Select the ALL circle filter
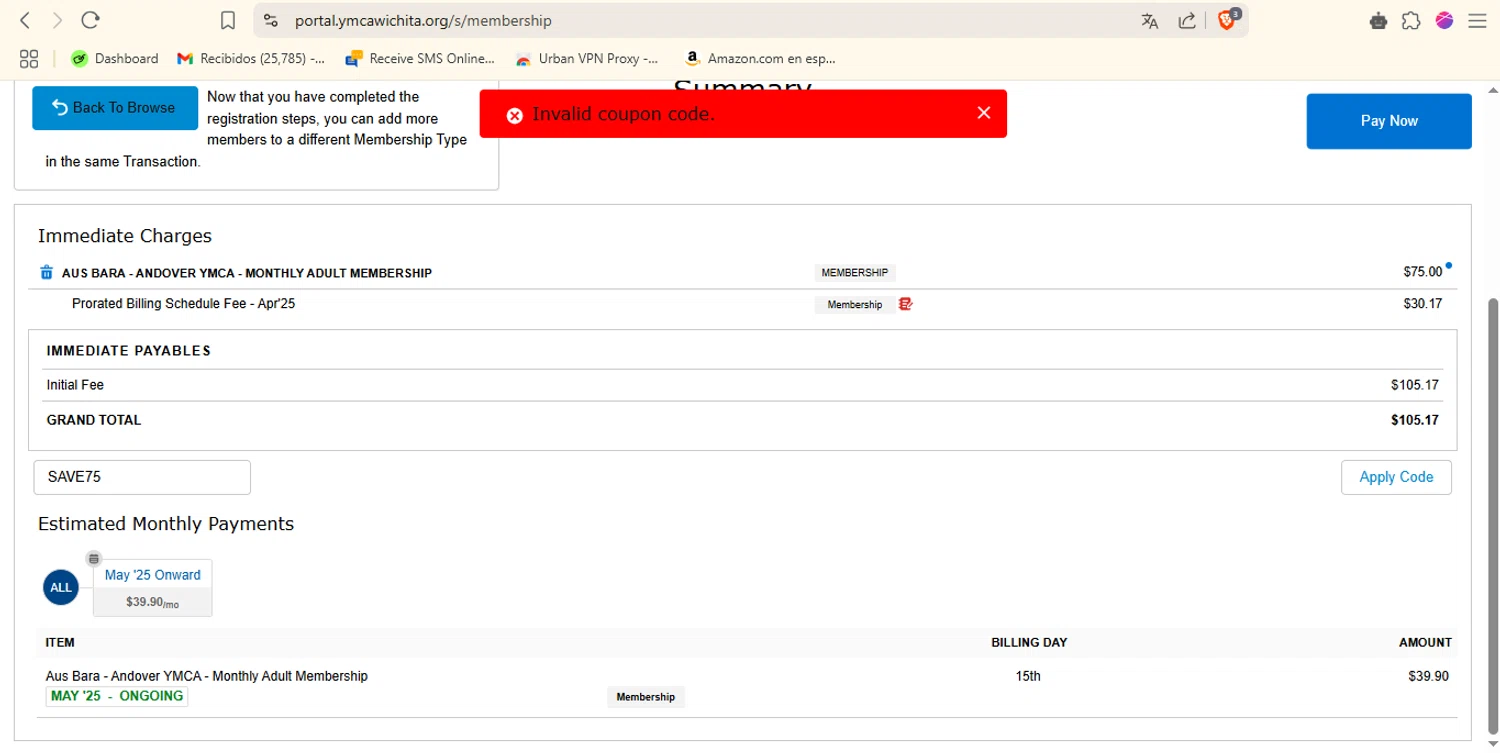Image resolution: width=1500 pixels, height=753 pixels. coord(61,587)
